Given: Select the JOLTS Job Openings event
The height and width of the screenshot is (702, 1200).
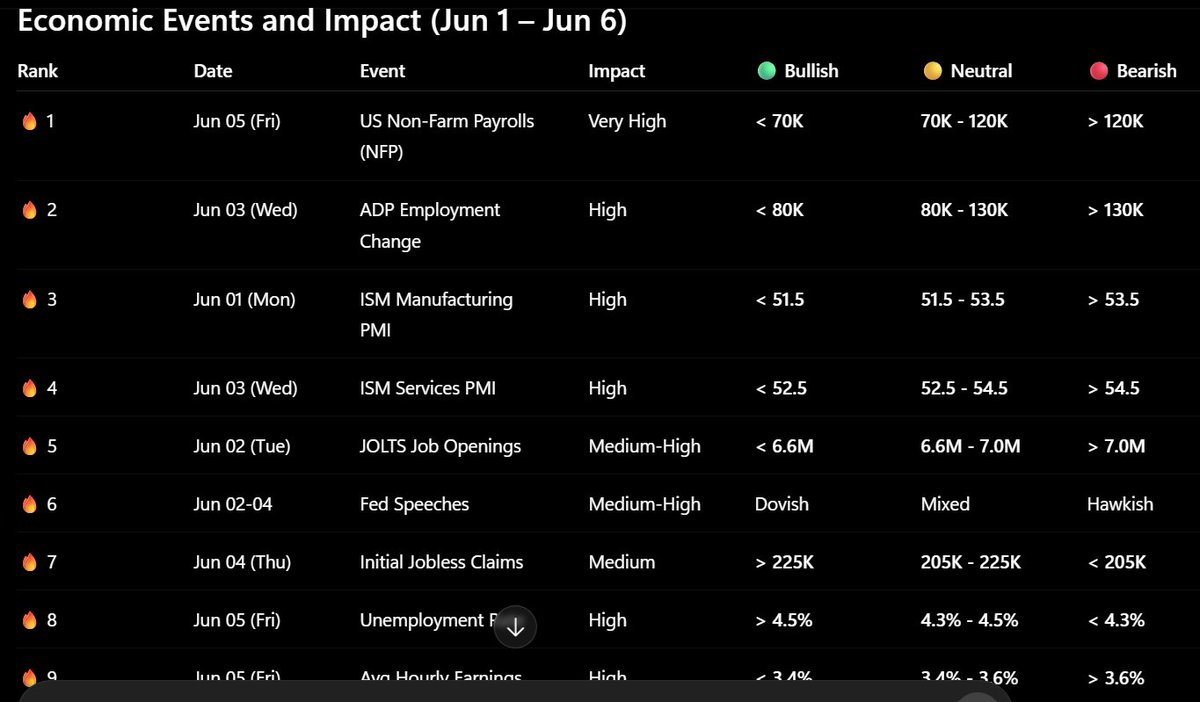Looking at the screenshot, I should click(x=440, y=446).
